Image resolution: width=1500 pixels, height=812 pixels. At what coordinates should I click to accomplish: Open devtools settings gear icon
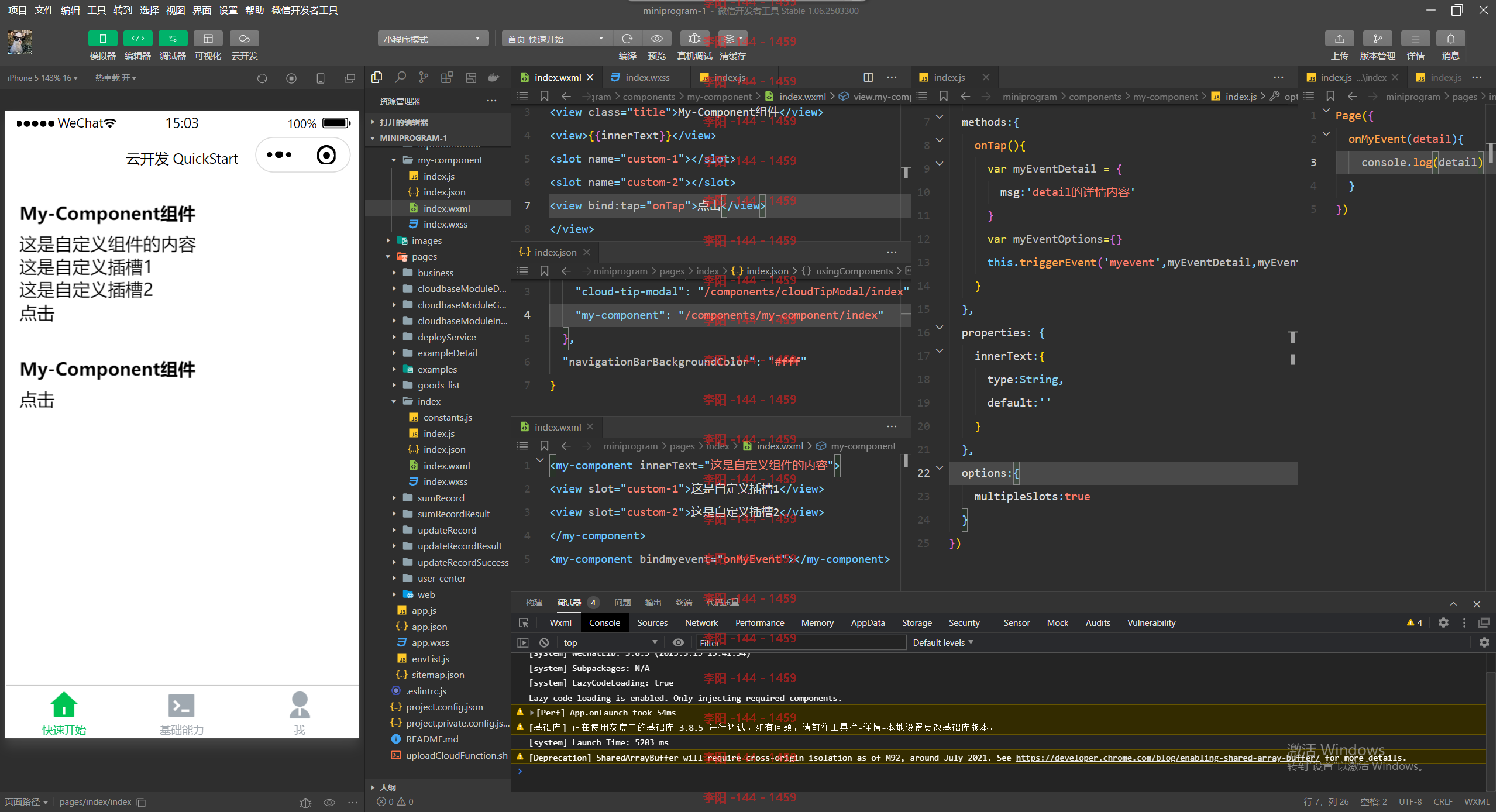tap(1443, 622)
